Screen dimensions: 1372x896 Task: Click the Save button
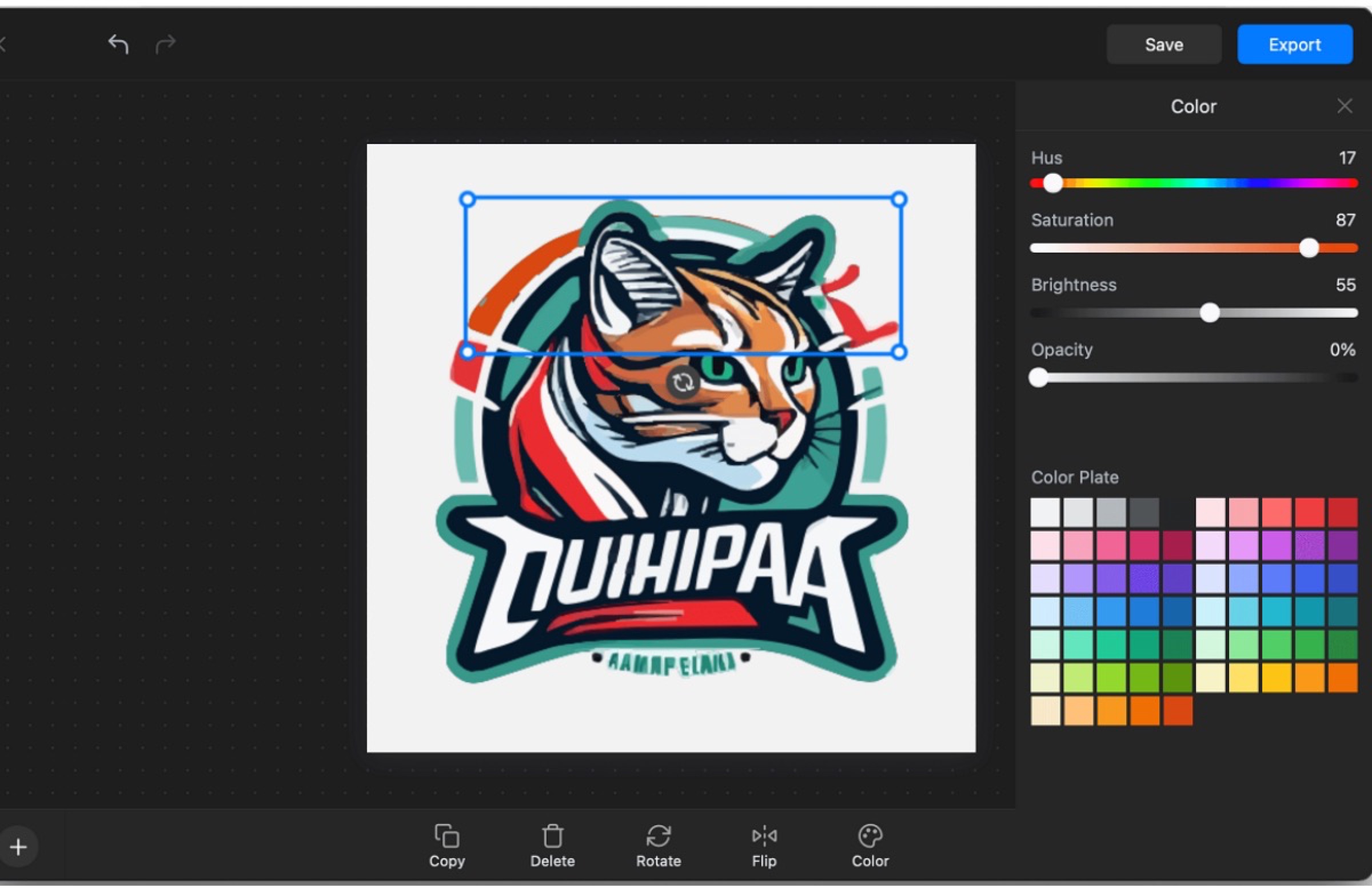click(1163, 45)
